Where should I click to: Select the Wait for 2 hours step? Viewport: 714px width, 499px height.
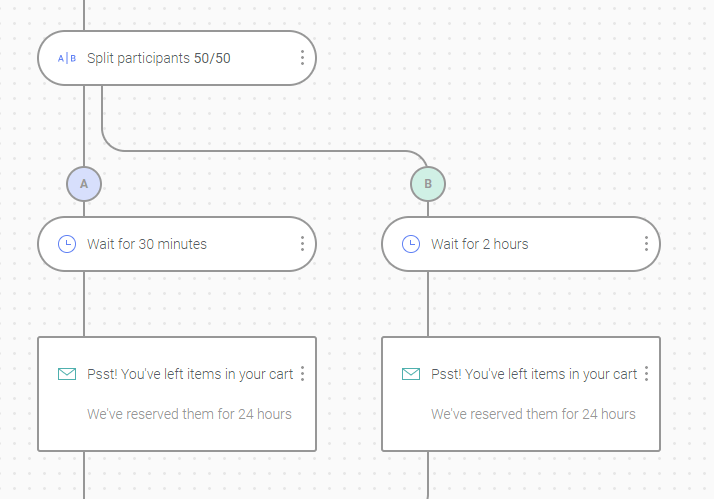521,244
